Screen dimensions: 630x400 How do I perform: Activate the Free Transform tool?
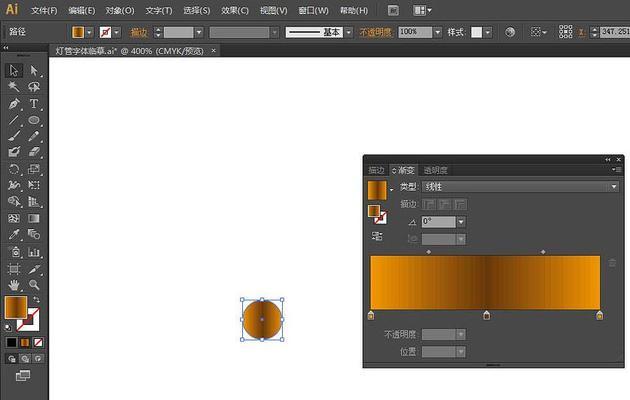[34, 185]
